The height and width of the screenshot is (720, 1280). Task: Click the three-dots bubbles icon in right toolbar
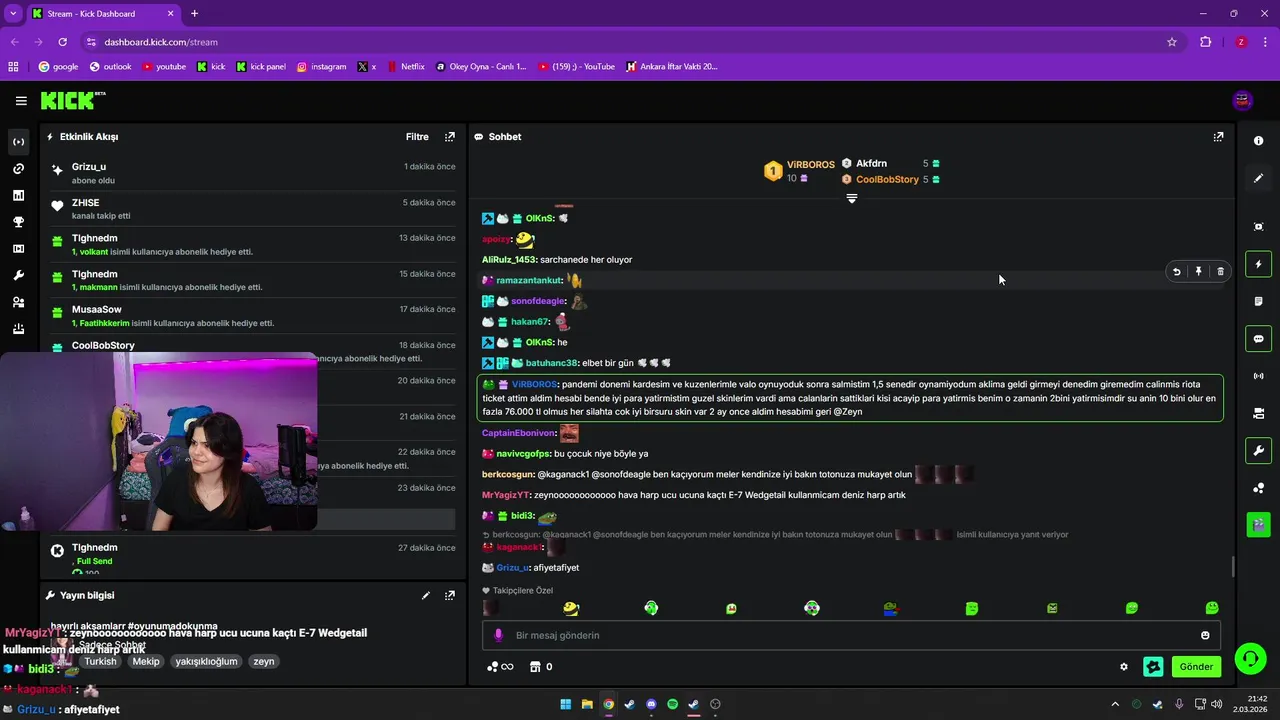[x=1259, y=488]
